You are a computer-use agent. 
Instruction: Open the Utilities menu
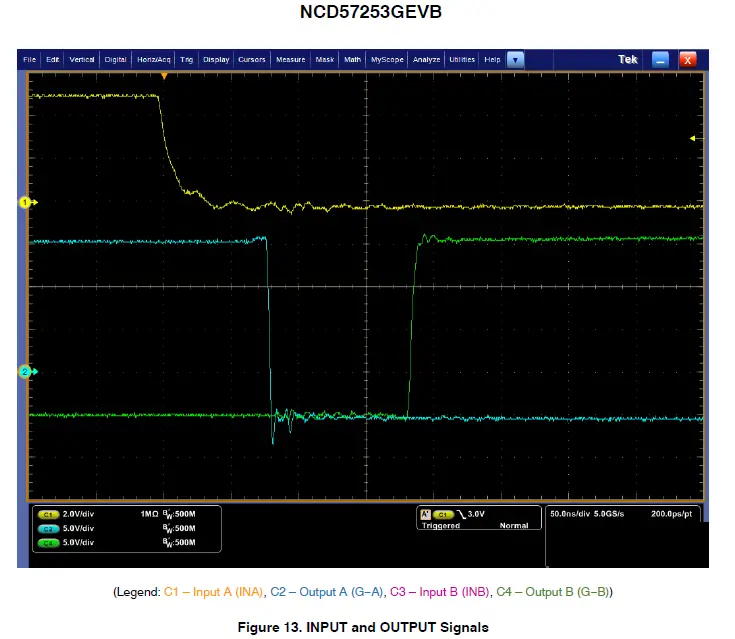(462, 60)
